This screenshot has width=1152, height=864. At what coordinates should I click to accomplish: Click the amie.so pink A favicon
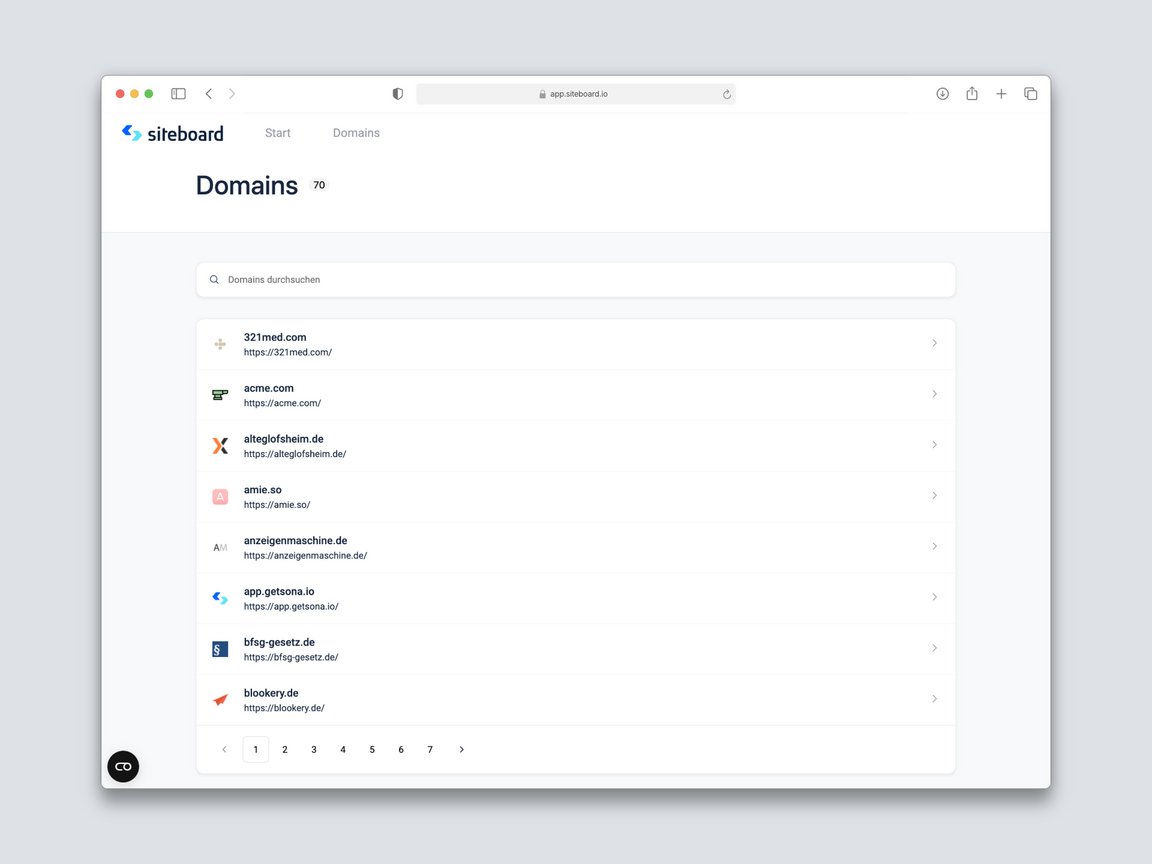tap(220, 497)
